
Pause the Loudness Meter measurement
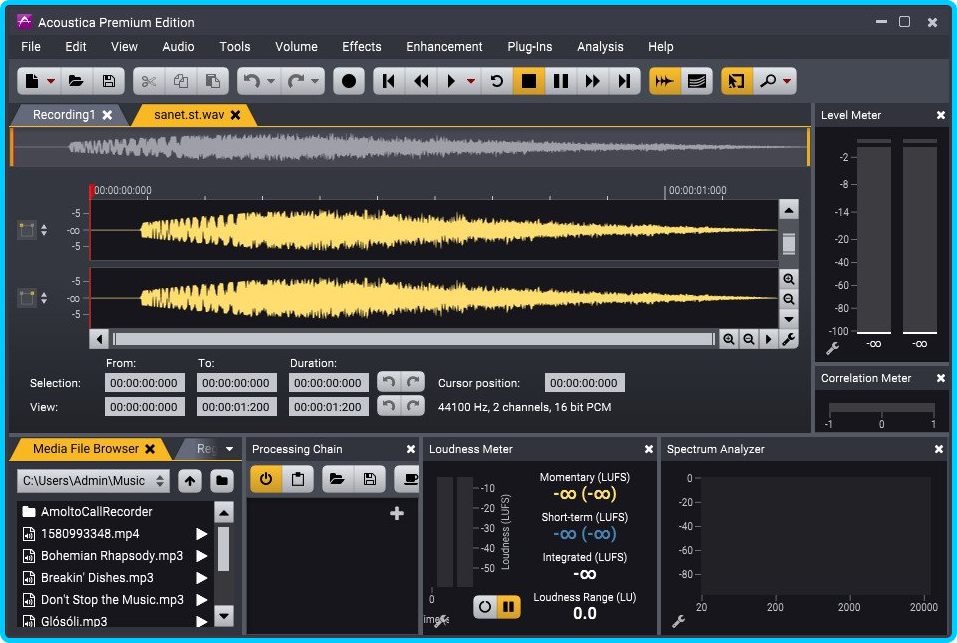(508, 606)
